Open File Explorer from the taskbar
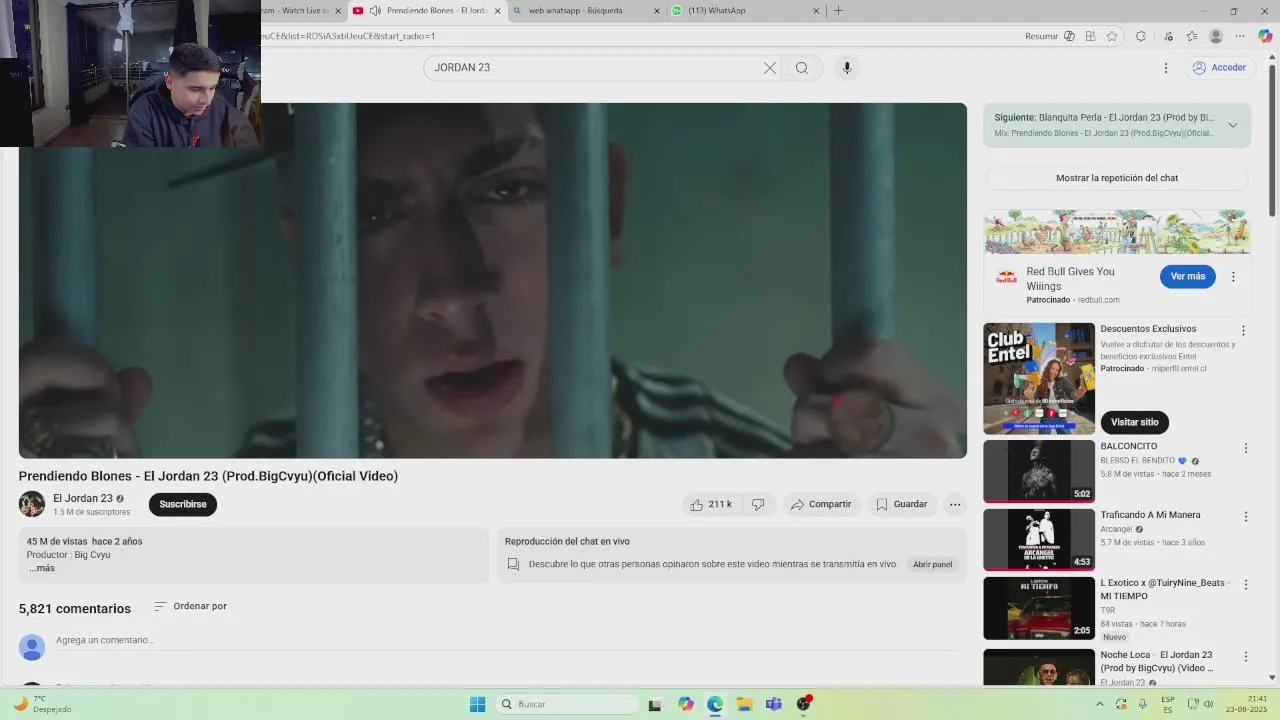Viewport: 1280px width, 720px height. pyautogui.click(x=744, y=704)
